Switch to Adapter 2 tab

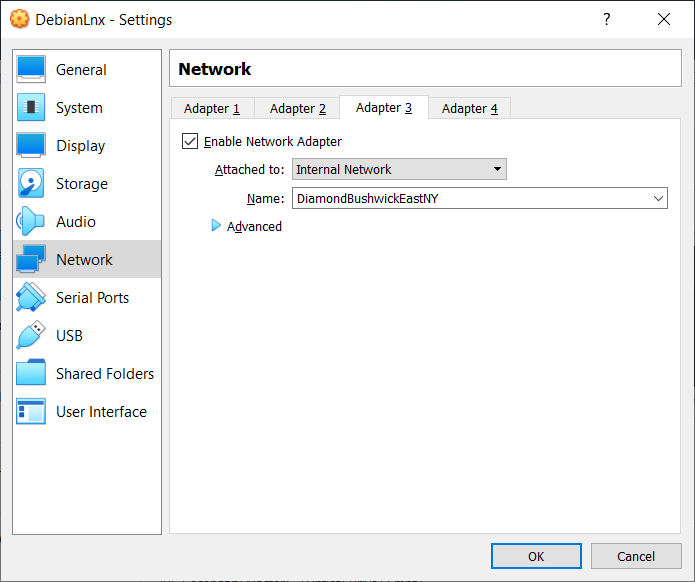(x=298, y=108)
